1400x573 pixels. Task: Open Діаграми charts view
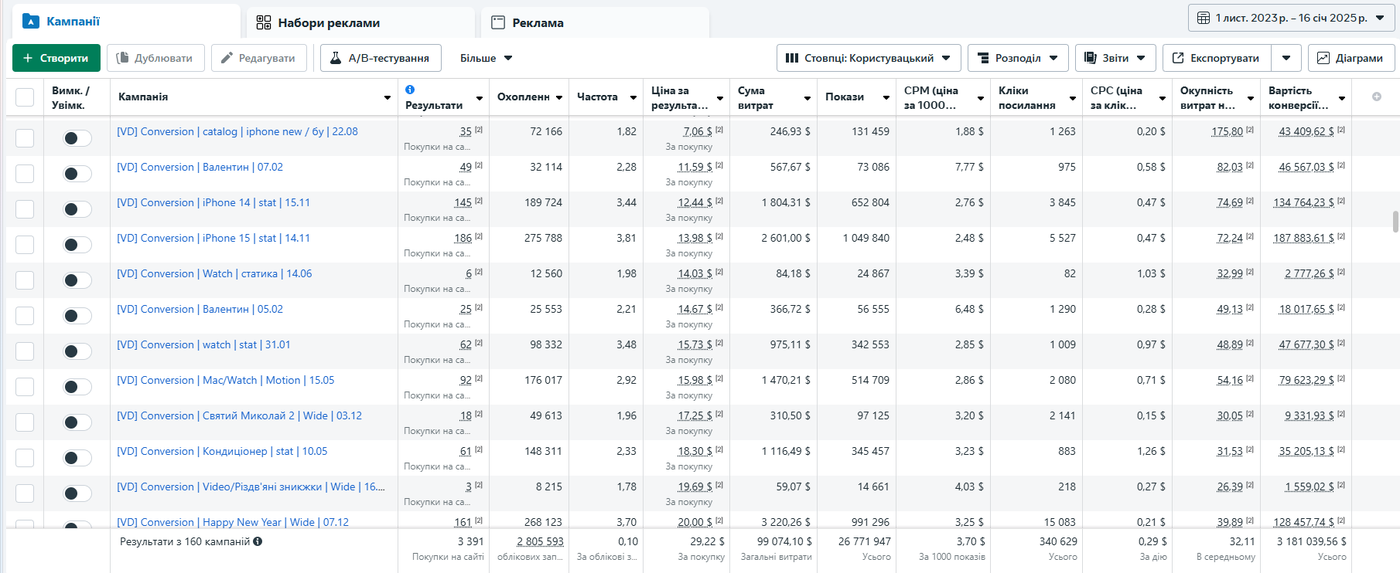[x=1351, y=58]
